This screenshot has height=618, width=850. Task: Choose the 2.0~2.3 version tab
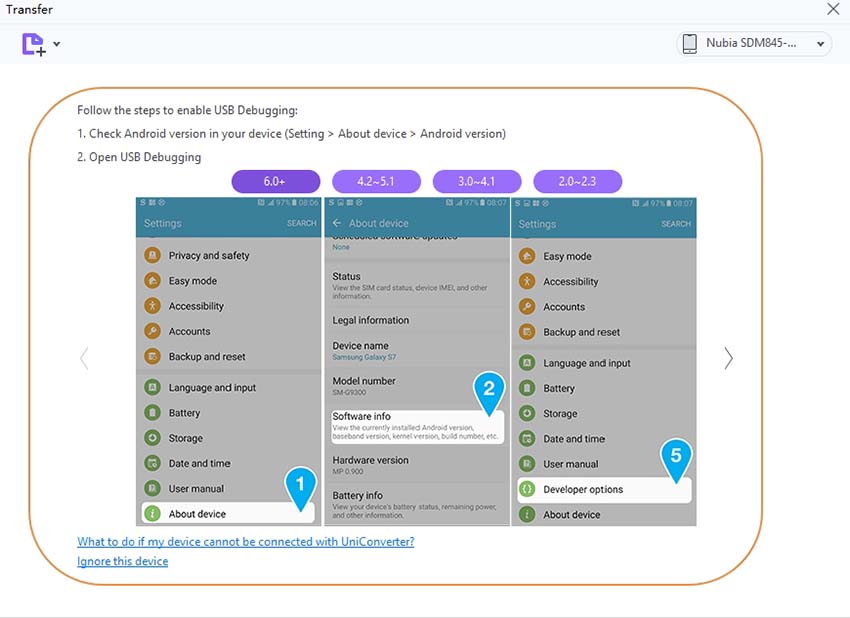pos(577,182)
